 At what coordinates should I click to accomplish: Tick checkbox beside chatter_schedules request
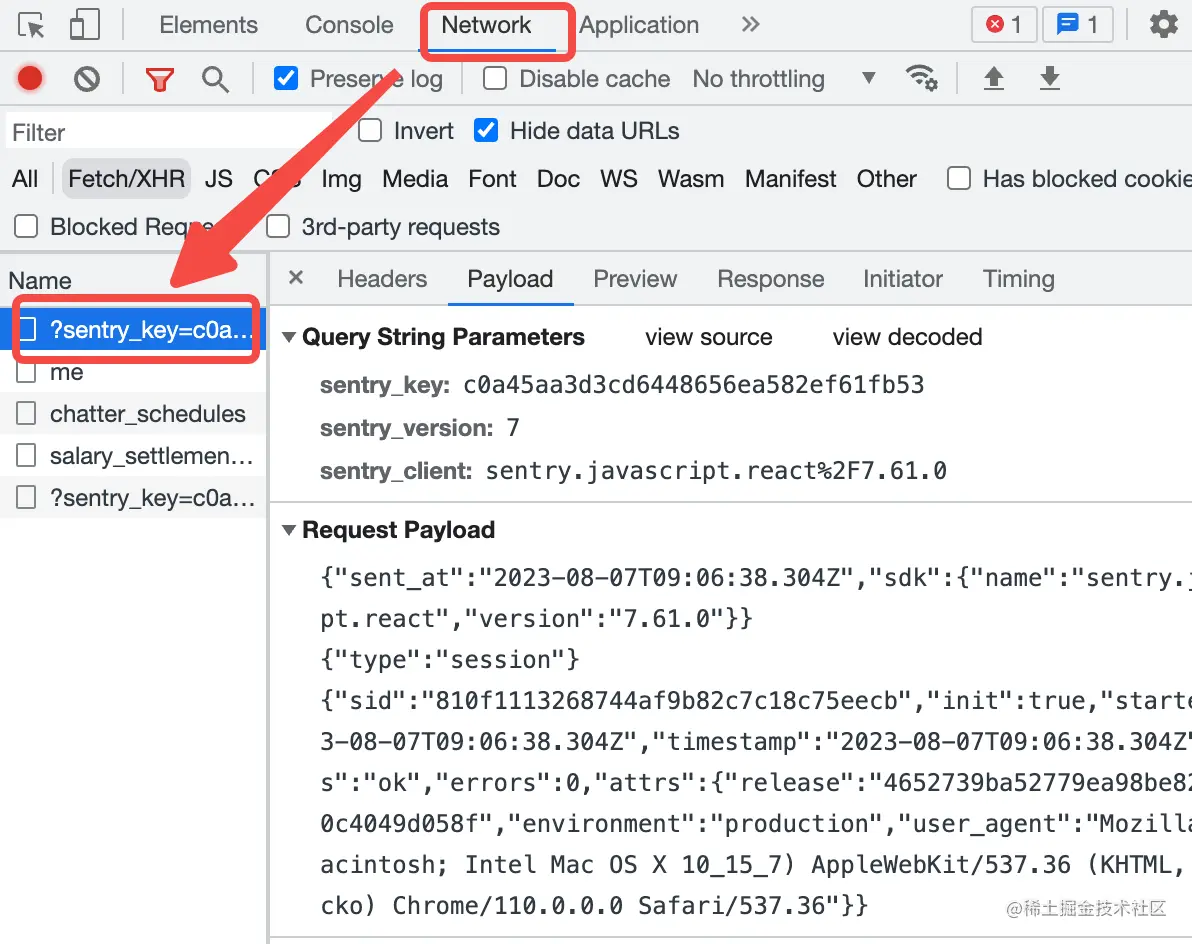coord(26,413)
